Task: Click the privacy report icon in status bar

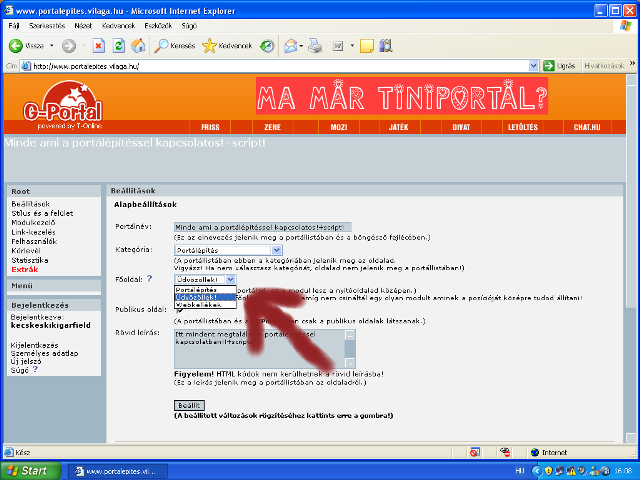Action: [505, 452]
